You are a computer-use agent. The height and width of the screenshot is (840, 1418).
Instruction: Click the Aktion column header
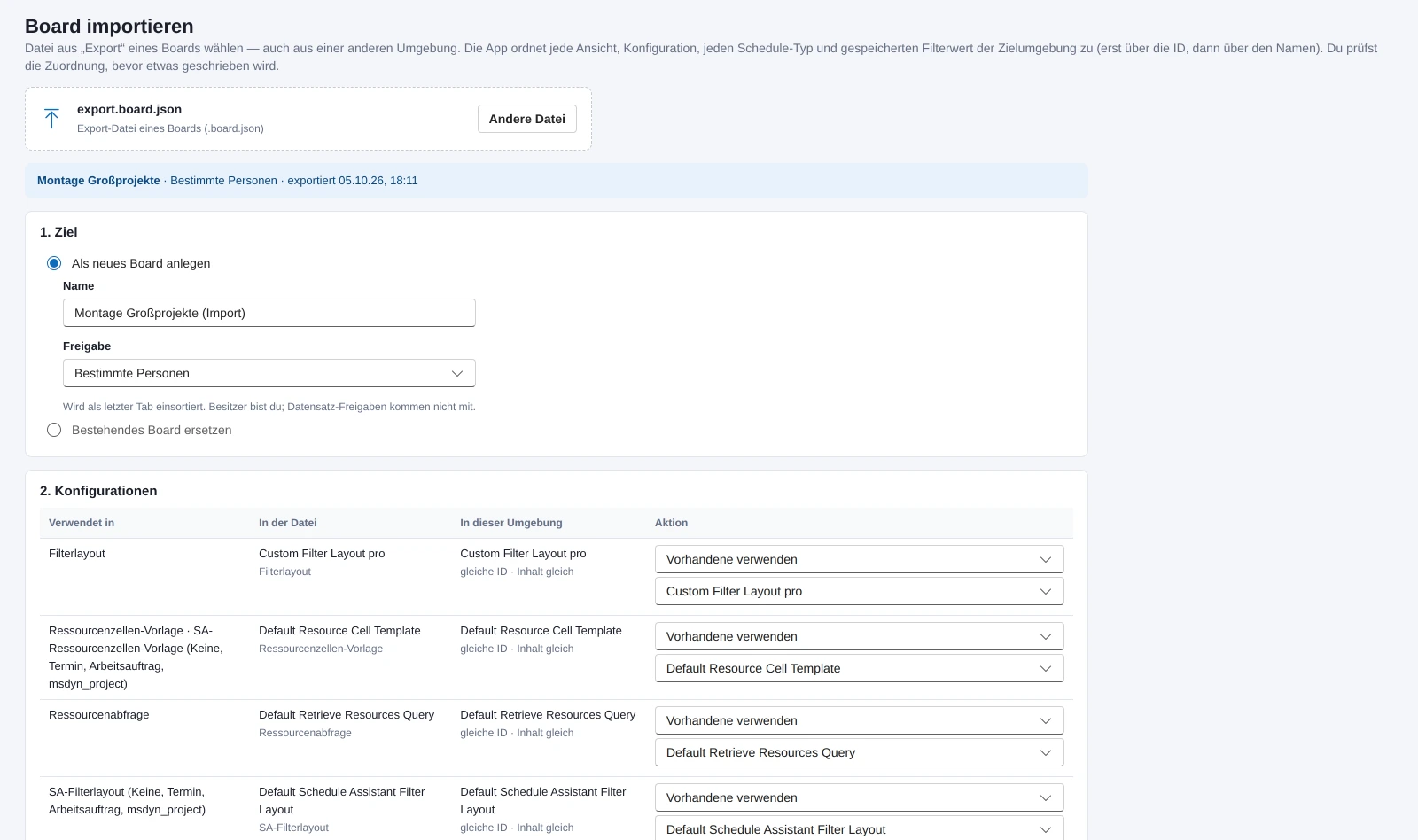coord(671,523)
